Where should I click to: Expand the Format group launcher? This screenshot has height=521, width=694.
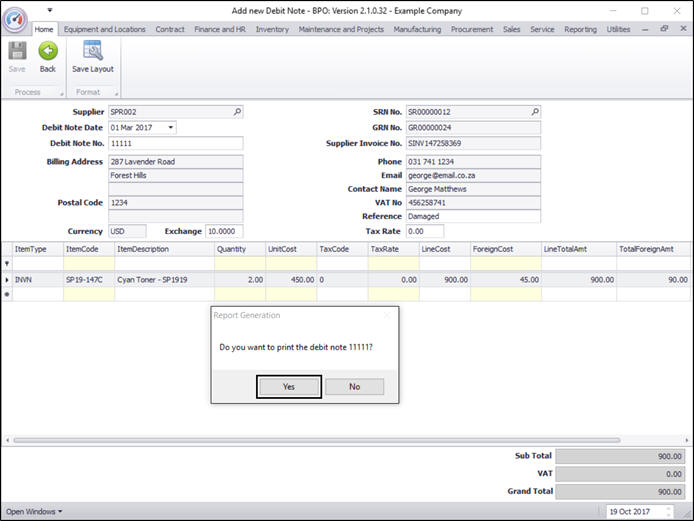116,93
